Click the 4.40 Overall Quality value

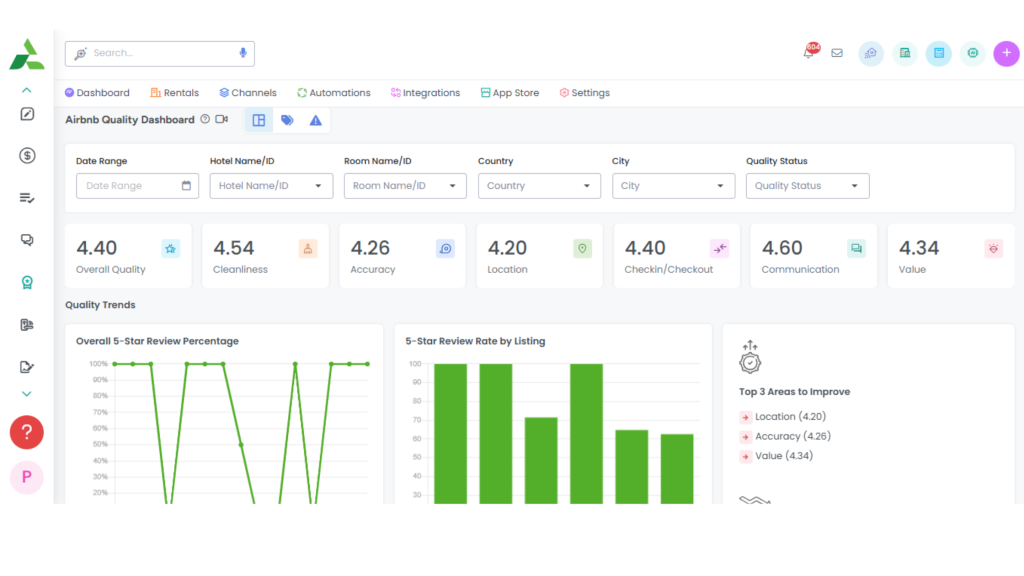tap(97, 248)
